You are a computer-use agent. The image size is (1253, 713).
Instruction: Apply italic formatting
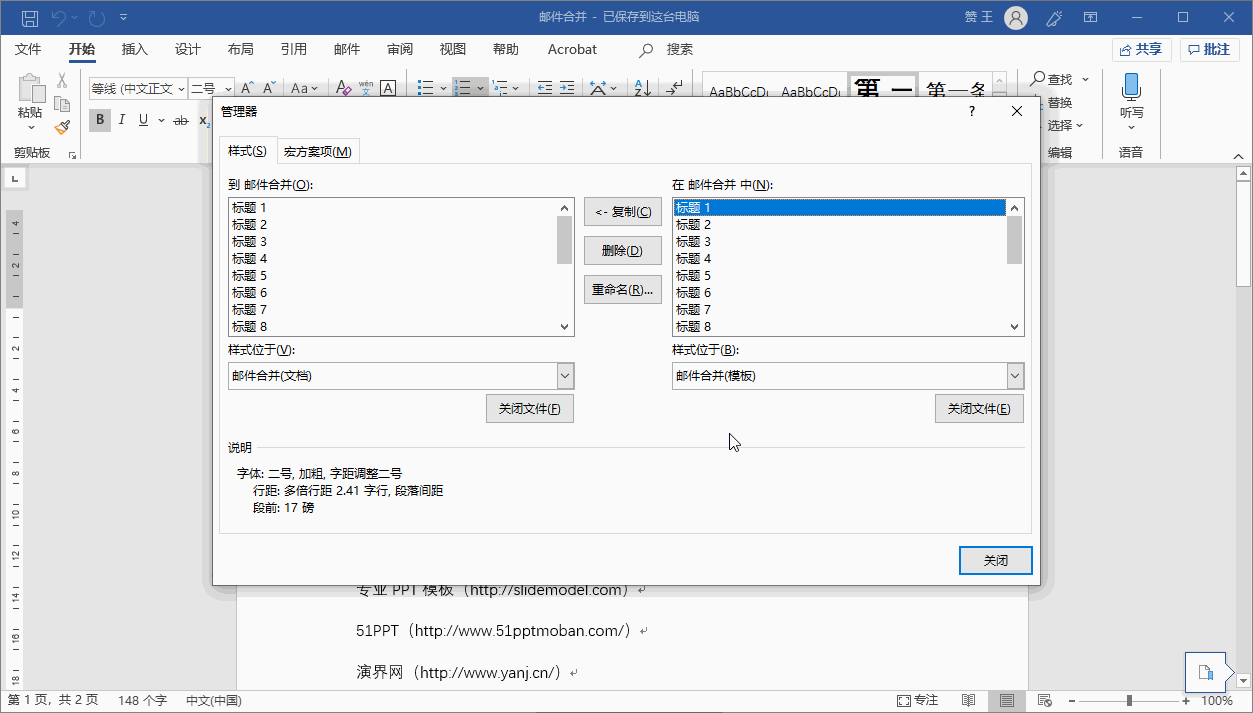[x=120, y=120]
